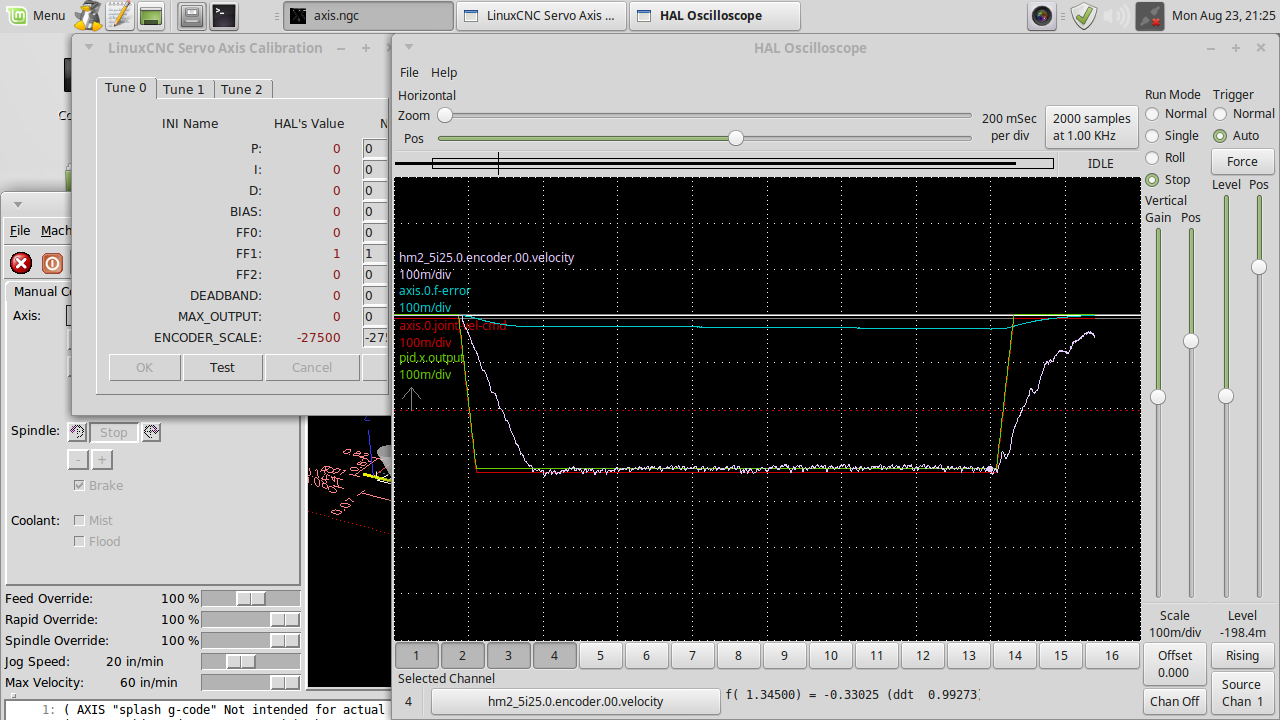
Task: Open File menu in AXIS window
Action: pos(20,230)
